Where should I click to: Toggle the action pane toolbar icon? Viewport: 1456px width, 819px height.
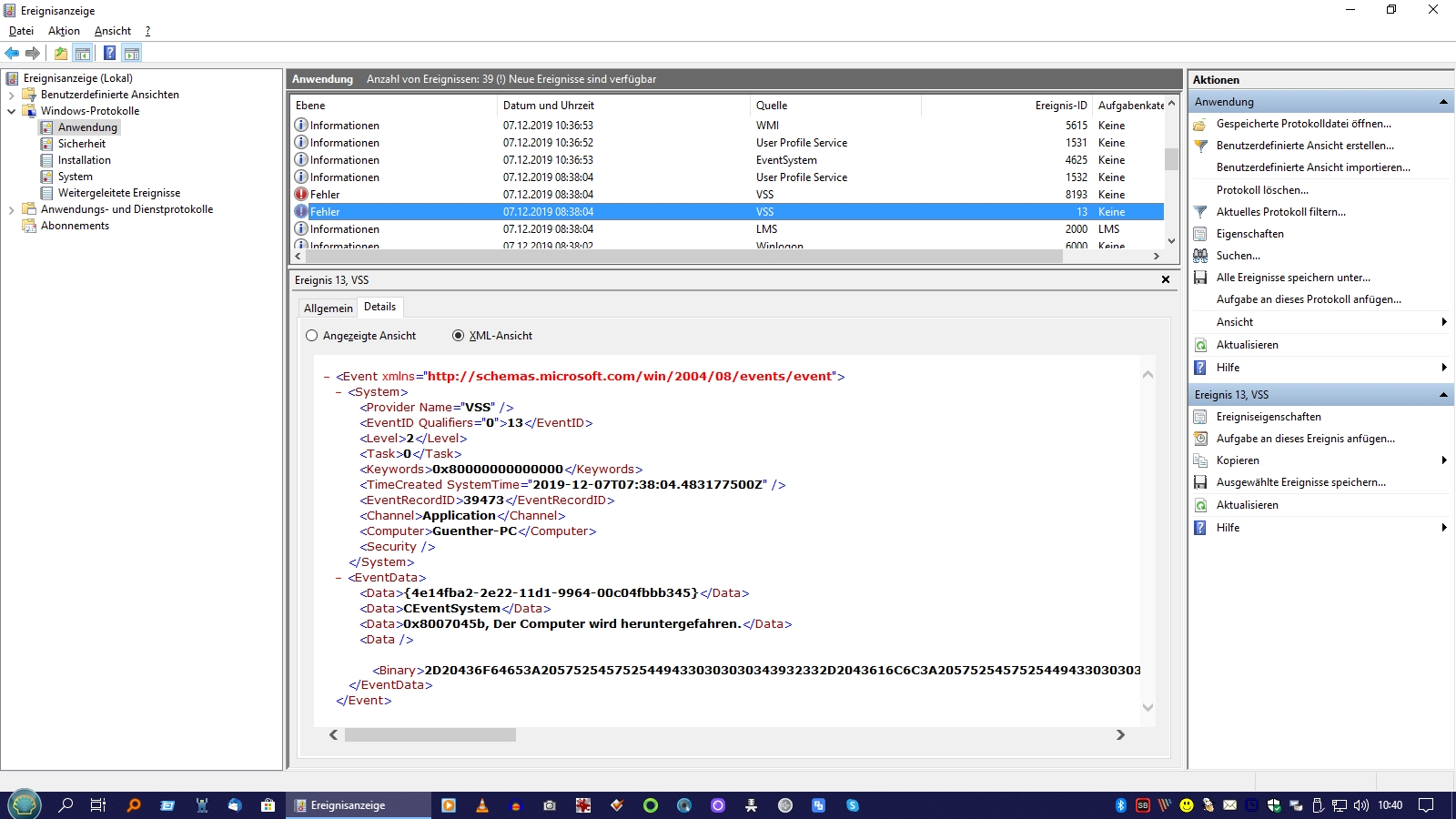pos(132,53)
